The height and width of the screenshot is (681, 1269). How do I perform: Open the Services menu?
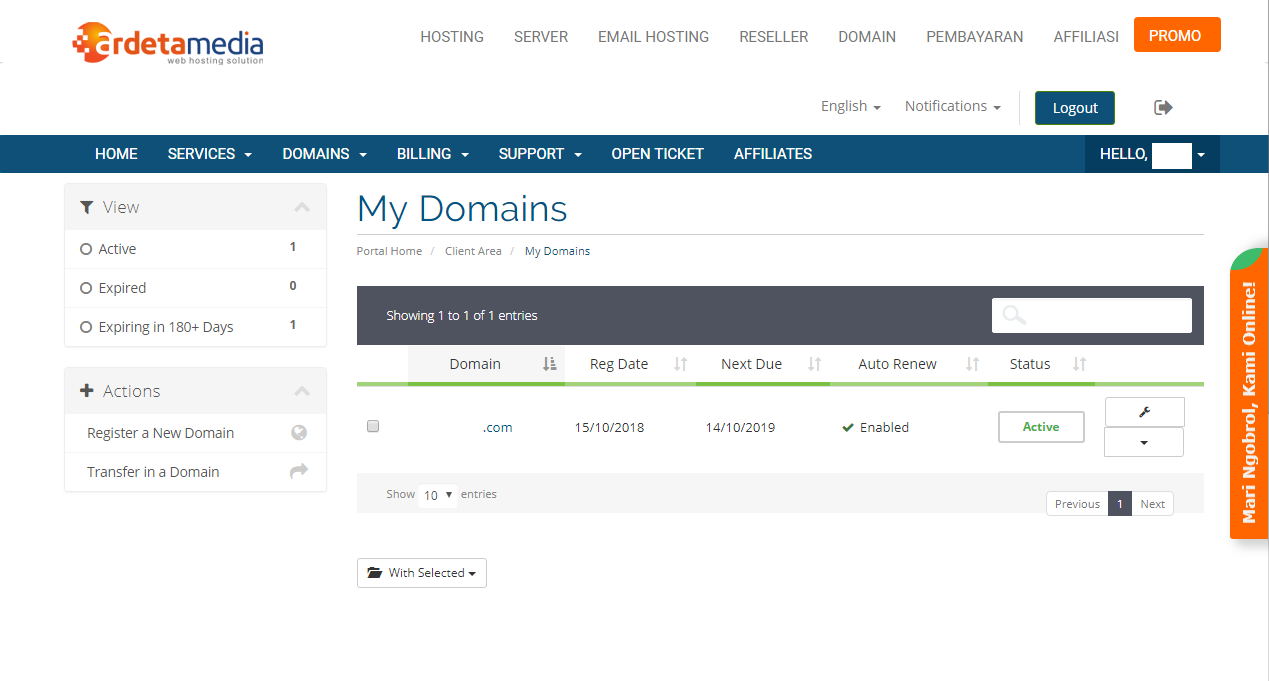click(209, 154)
